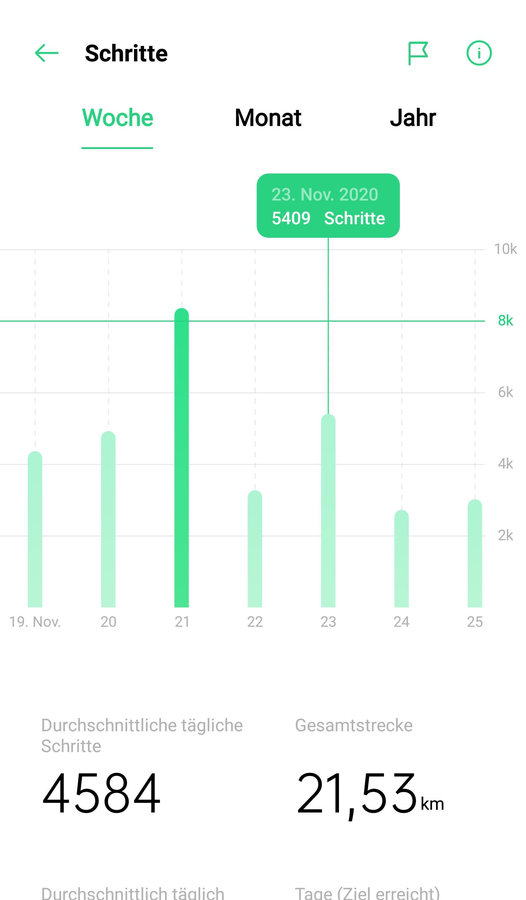Tap the 8k goal line label

pyautogui.click(x=505, y=321)
